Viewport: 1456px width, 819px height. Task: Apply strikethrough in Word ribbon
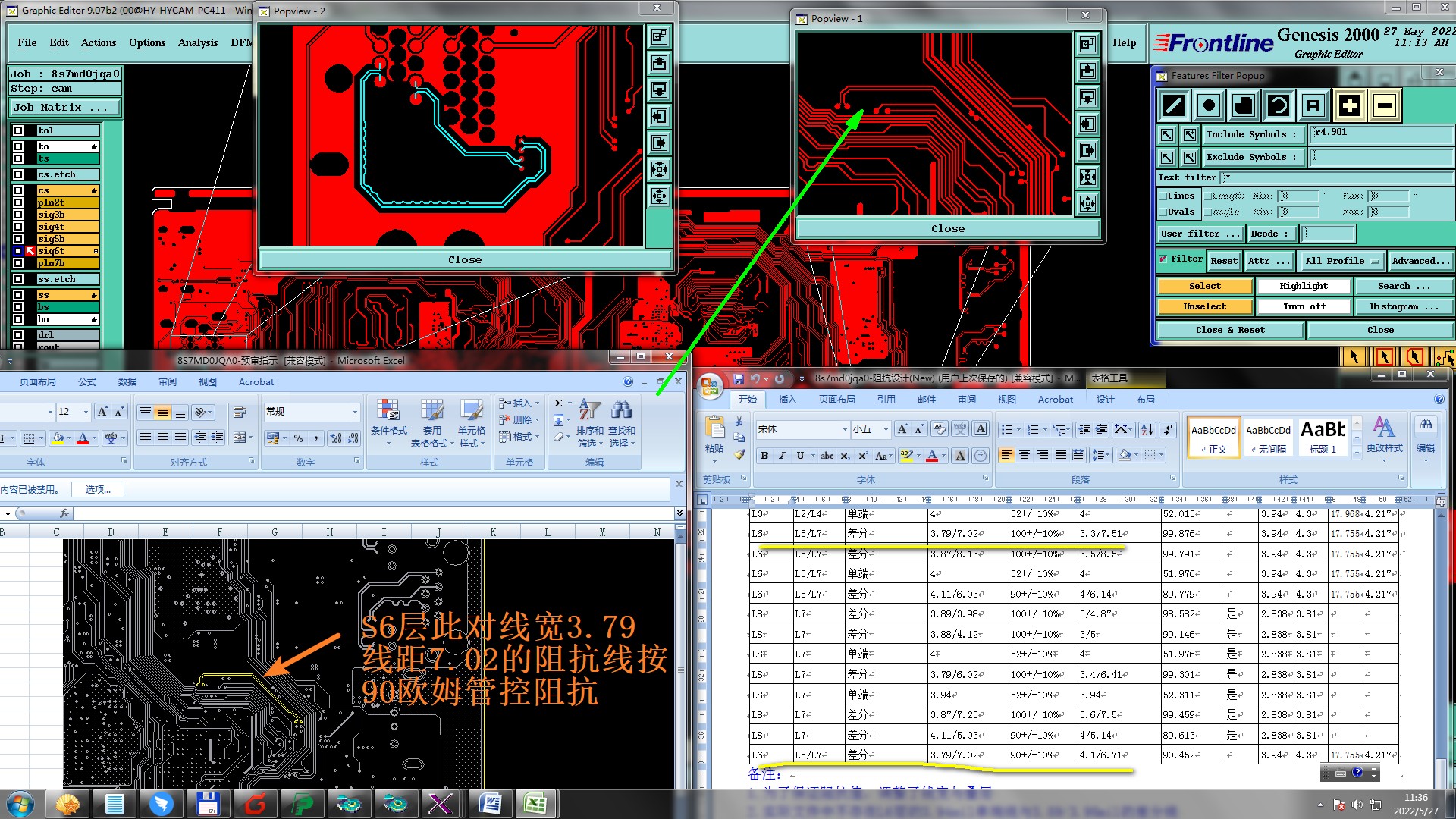pos(827,456)
